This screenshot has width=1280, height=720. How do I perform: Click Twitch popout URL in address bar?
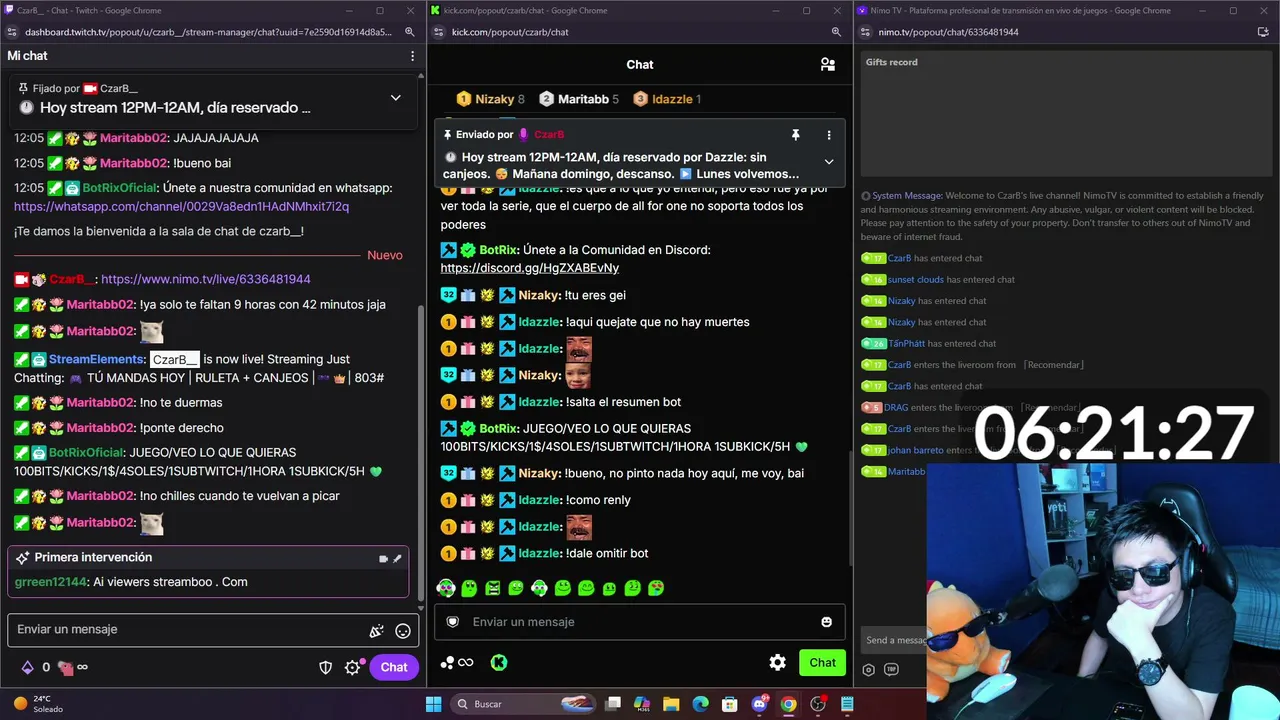pos(208,32)
